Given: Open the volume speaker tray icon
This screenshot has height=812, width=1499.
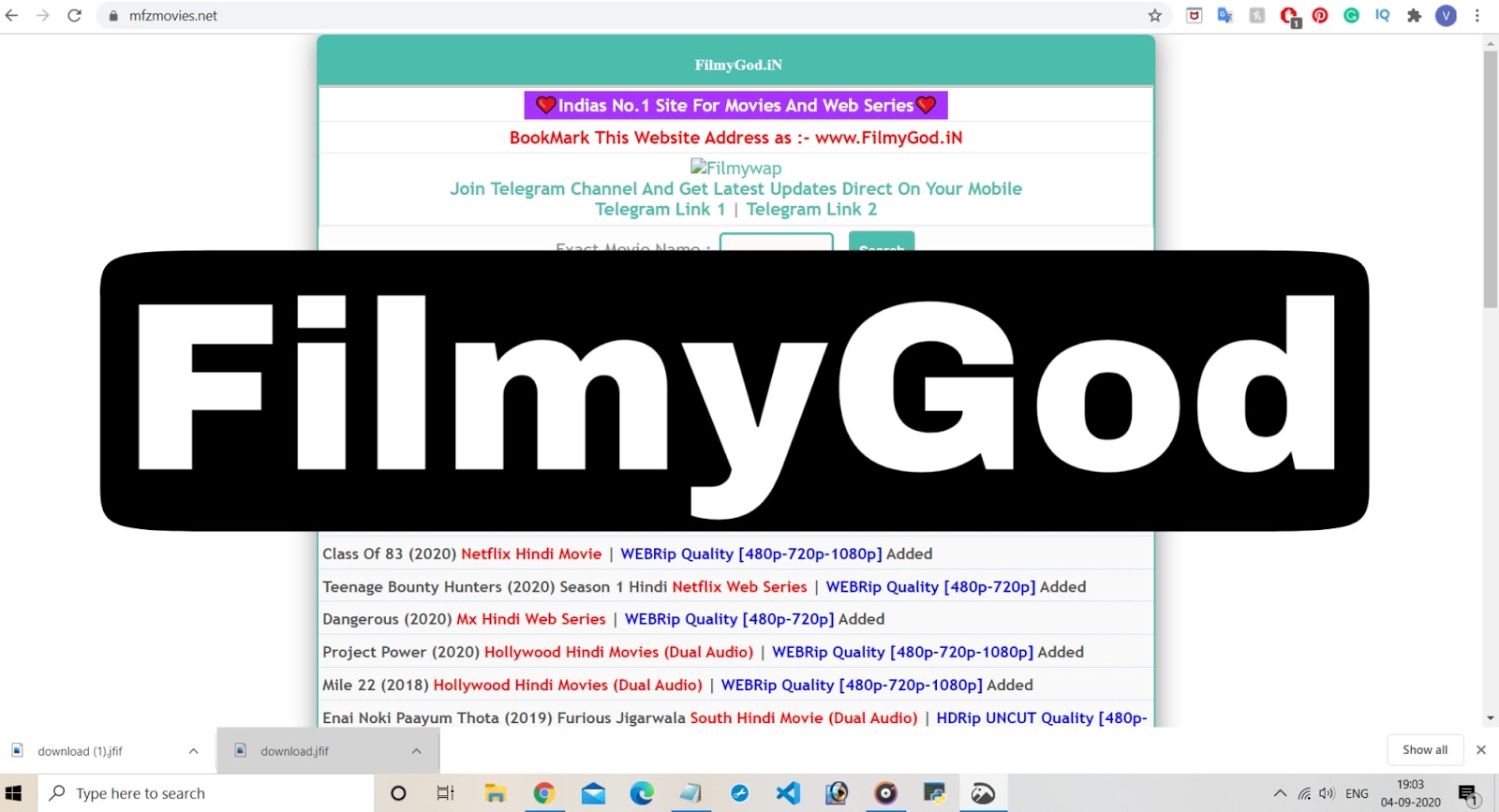Looking at the screenshot, I should point(1327,793).
